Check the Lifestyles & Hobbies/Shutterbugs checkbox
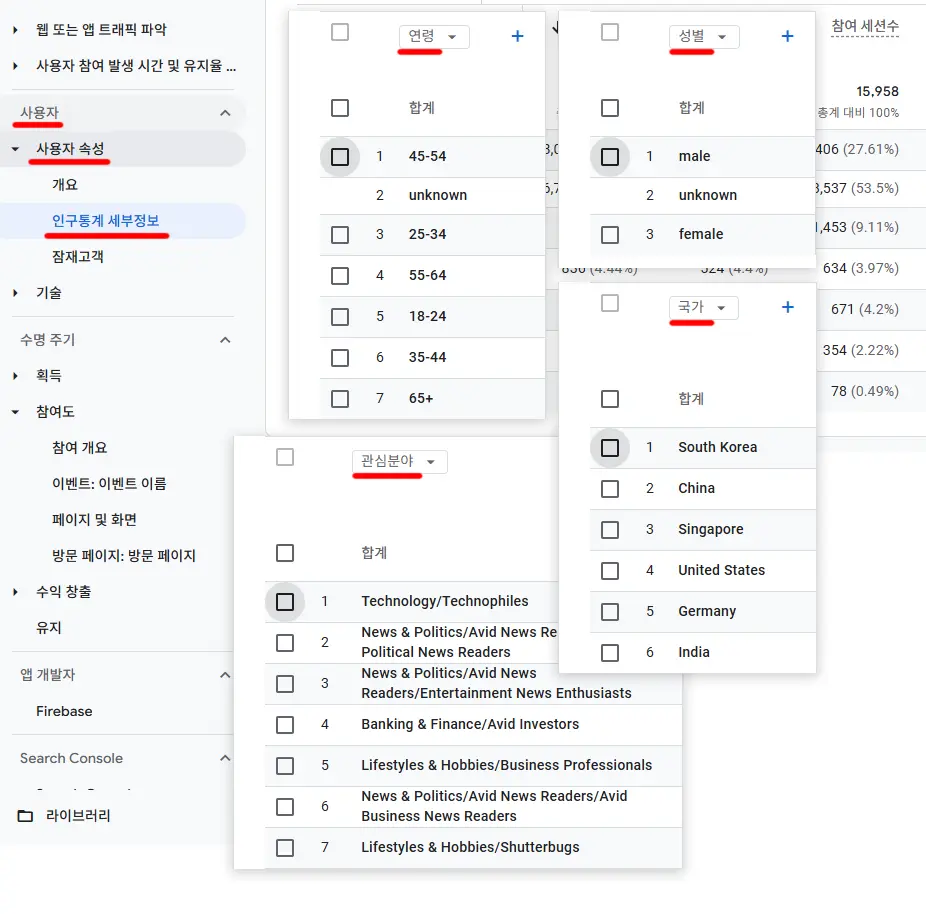This screenshot has width=926, height=914. click(285, 848)
